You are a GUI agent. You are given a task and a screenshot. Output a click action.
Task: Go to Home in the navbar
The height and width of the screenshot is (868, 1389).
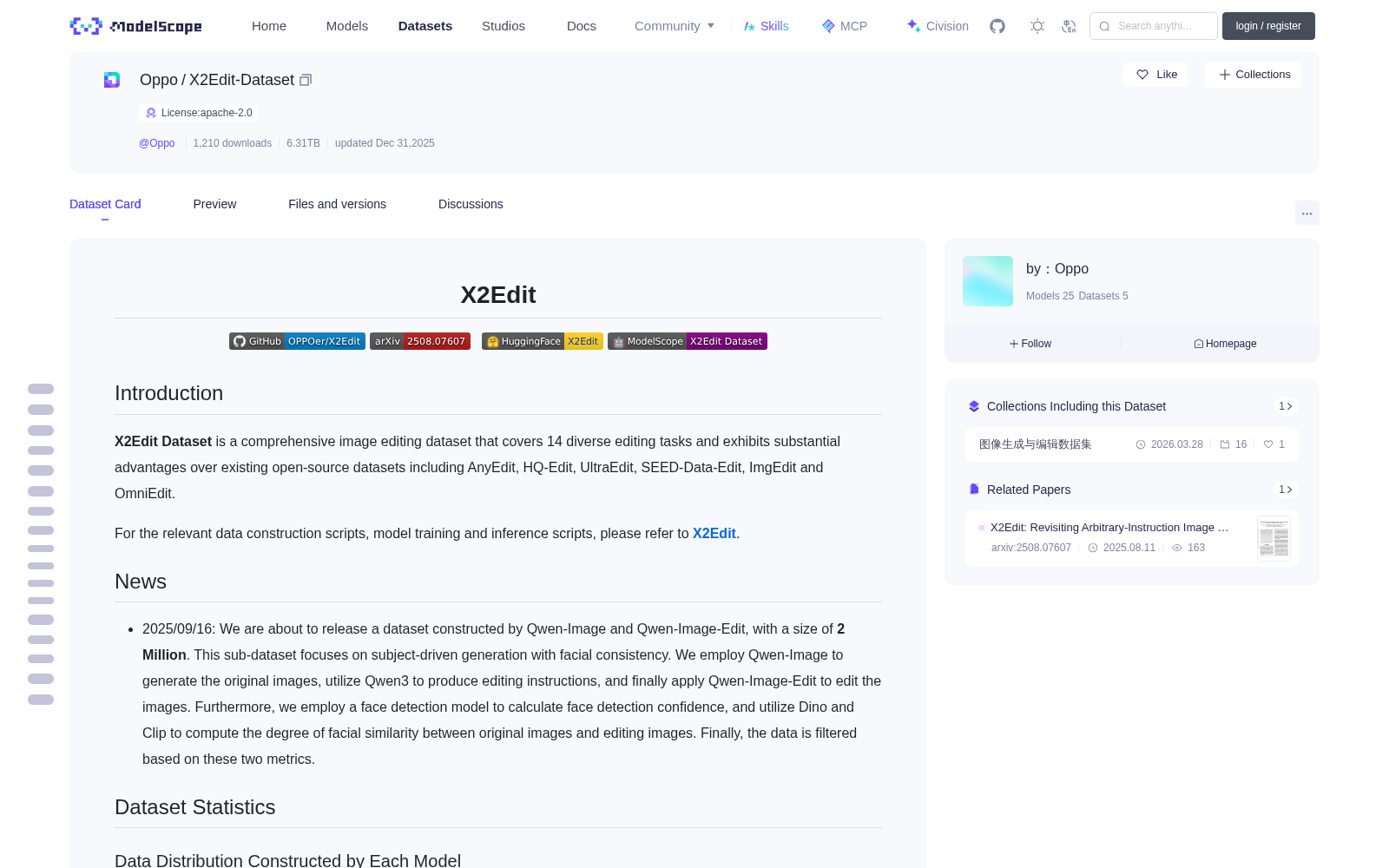pos(269,26)
